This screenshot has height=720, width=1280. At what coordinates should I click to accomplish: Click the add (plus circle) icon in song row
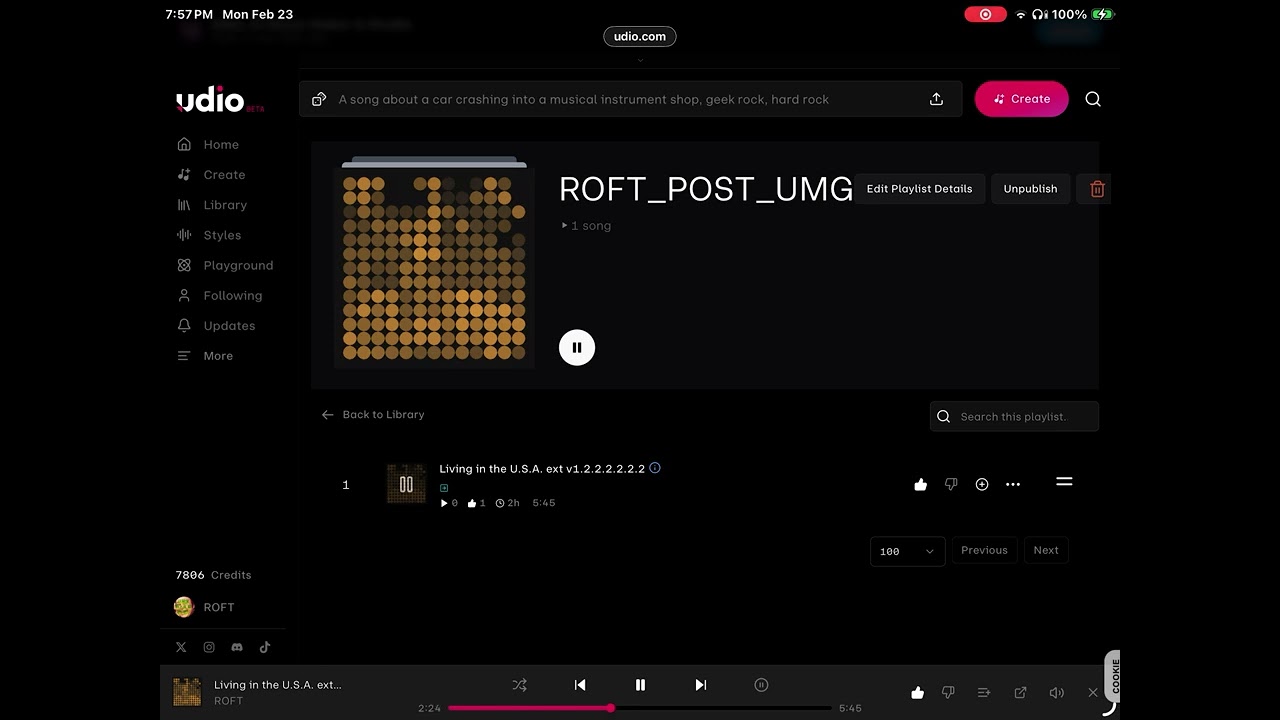[x=982, y=484]
